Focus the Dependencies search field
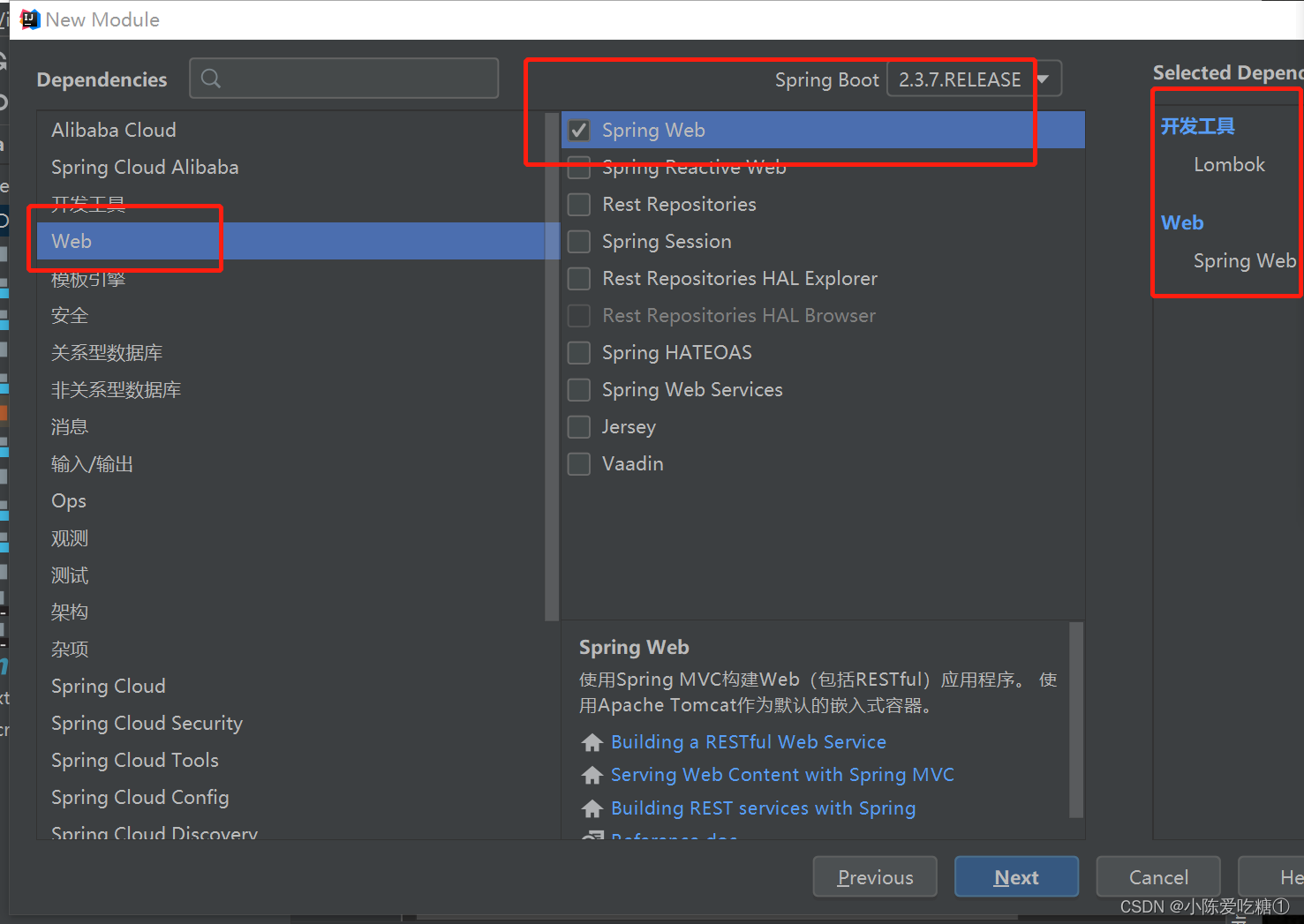The image size is (1304, 924). 344,79
